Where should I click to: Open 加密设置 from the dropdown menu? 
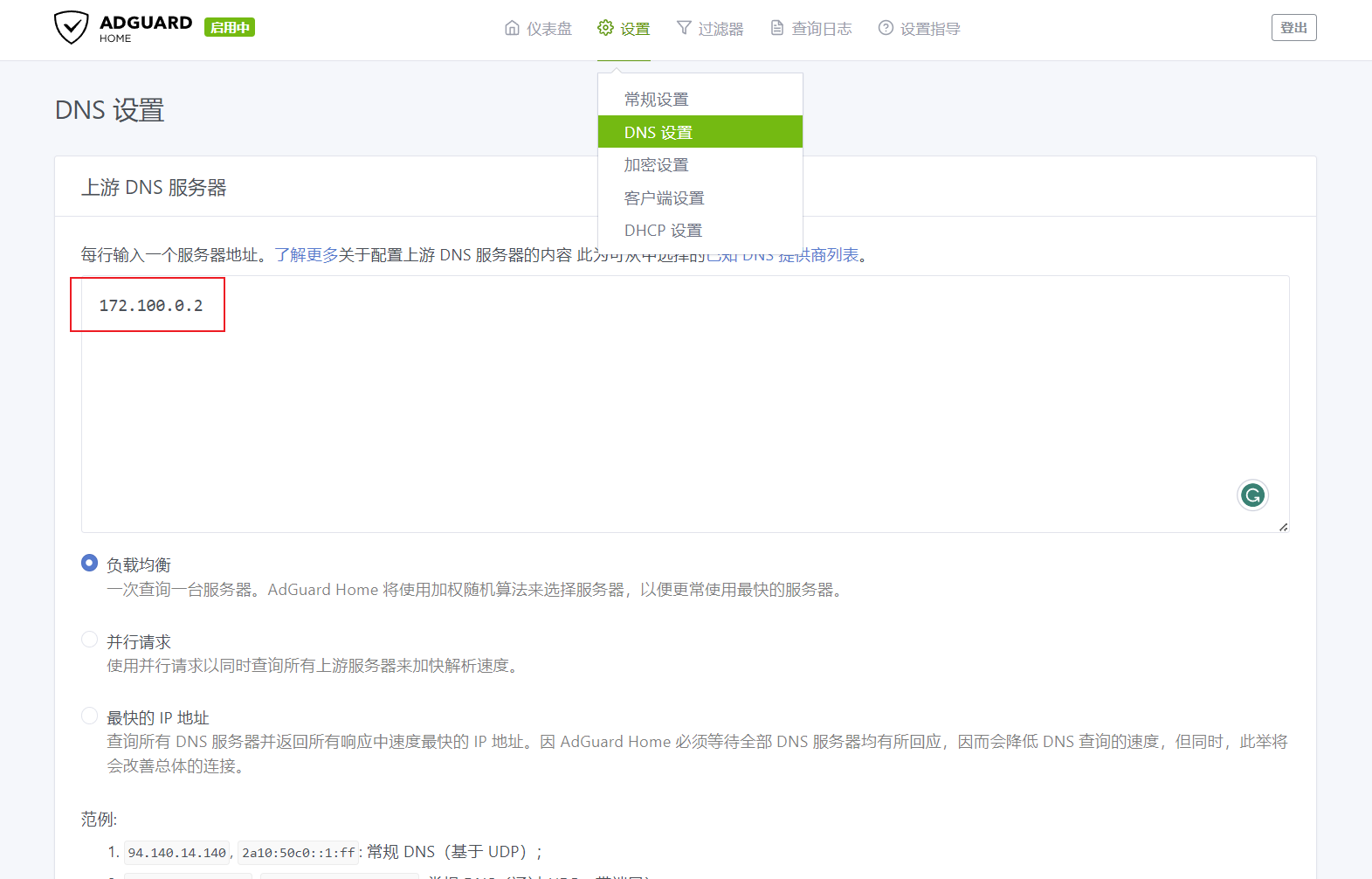coord(700,164)
